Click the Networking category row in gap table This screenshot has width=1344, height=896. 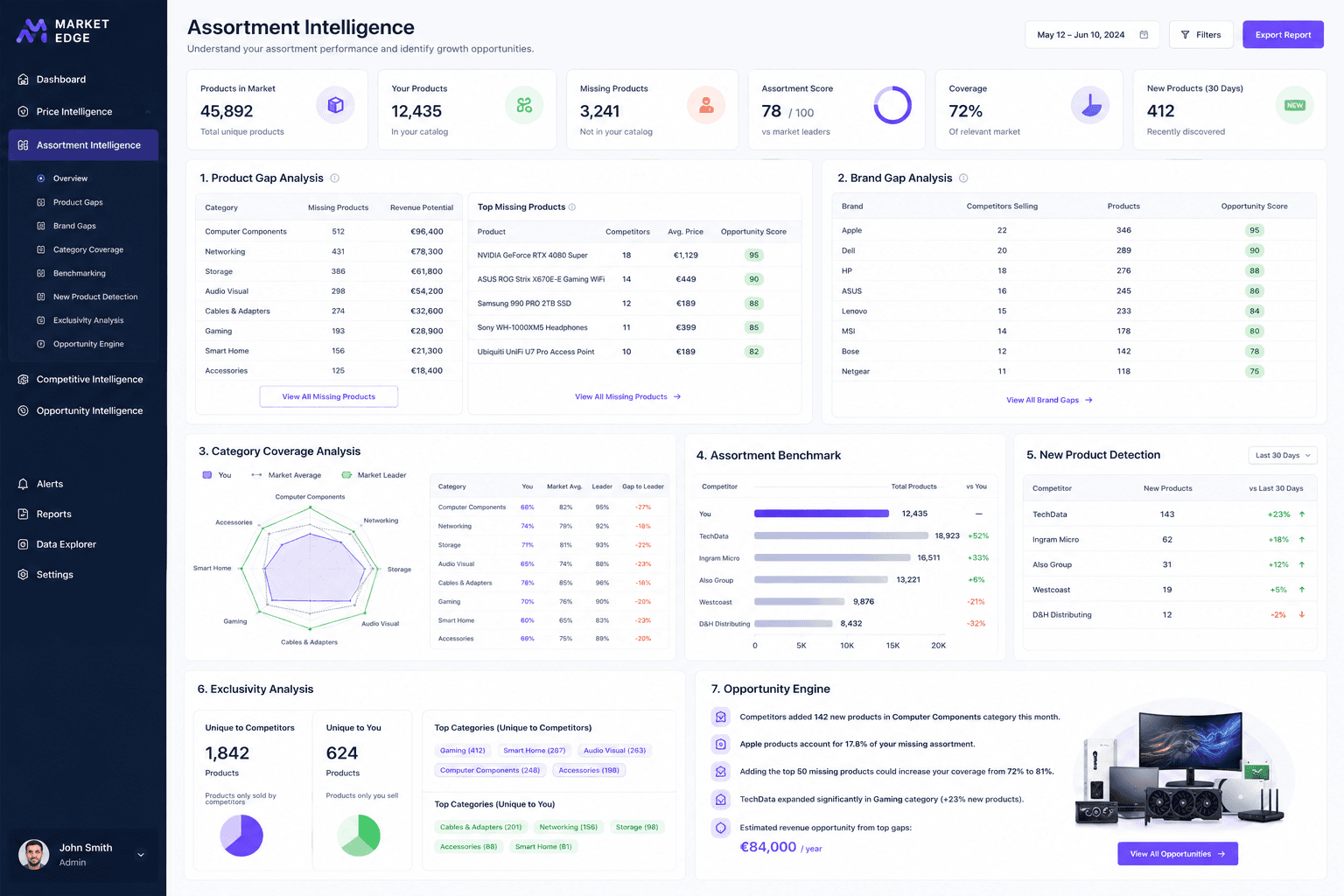[328, 251]
